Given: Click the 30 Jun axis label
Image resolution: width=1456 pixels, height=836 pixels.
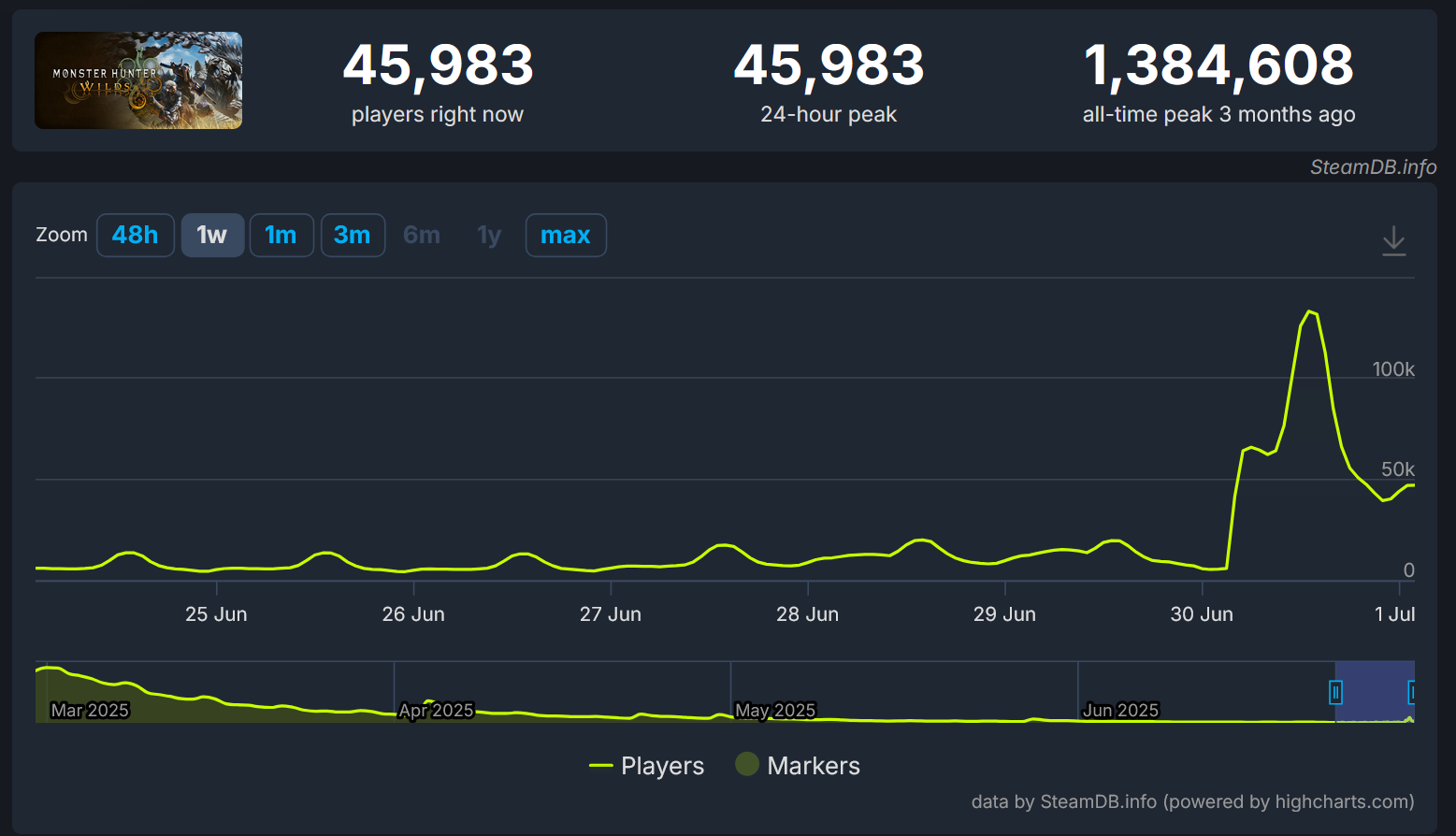Looking at the screenshot, I should tap(1202, 614).
